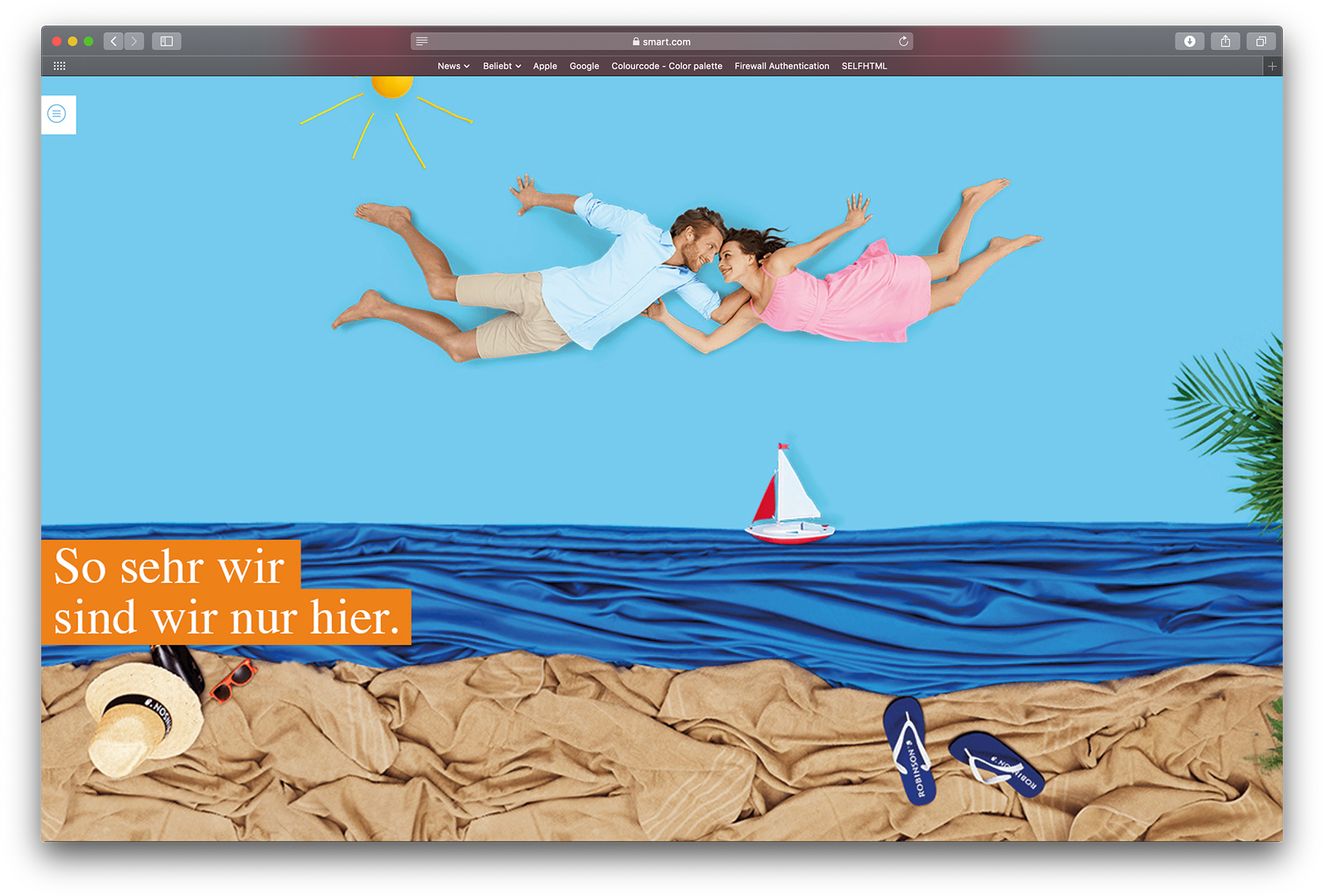Show the downloads list
Screen dimensions: 1324x896
1190,41
